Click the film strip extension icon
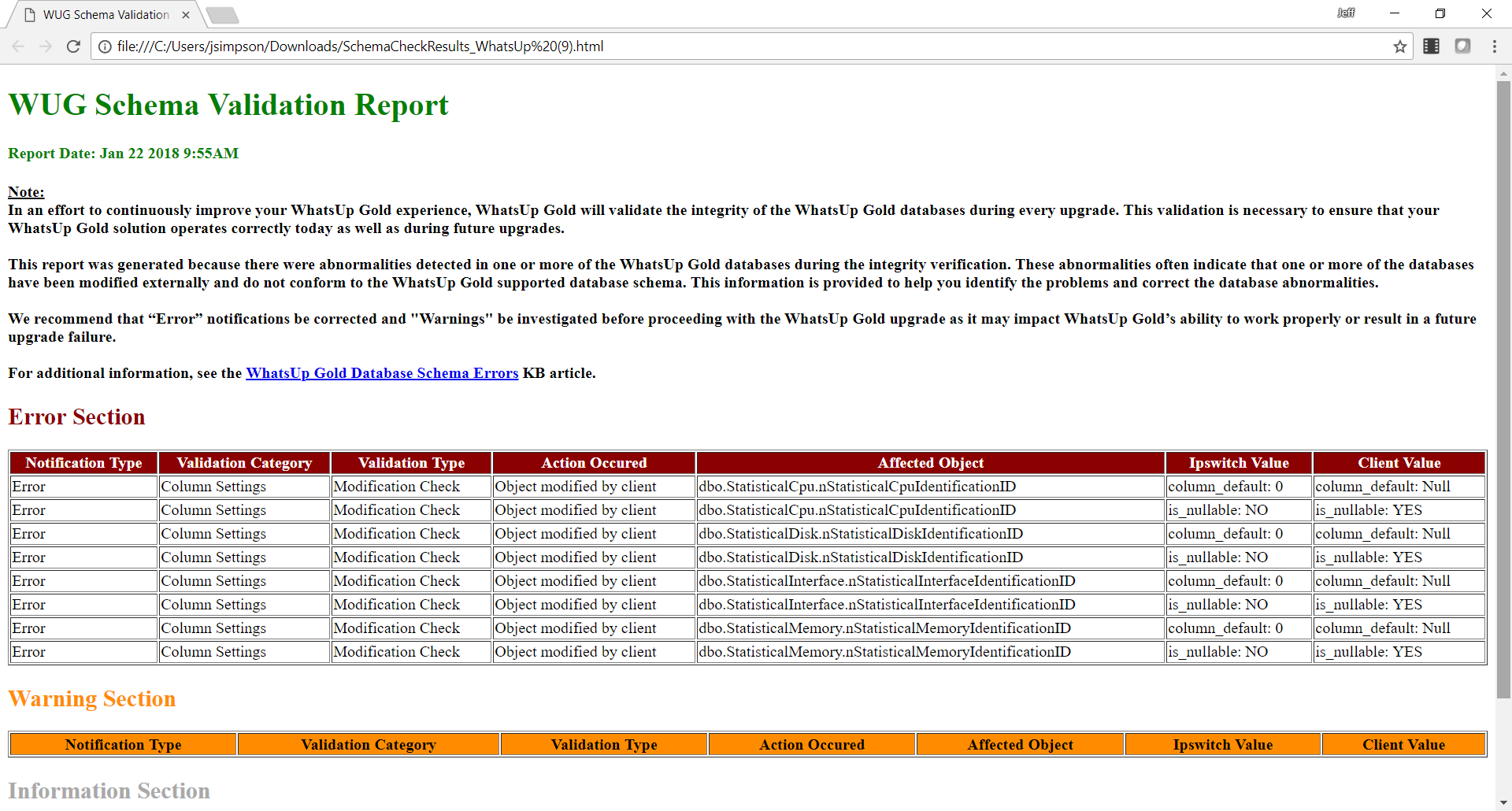1512x811 pixels. click(1431, 46)
